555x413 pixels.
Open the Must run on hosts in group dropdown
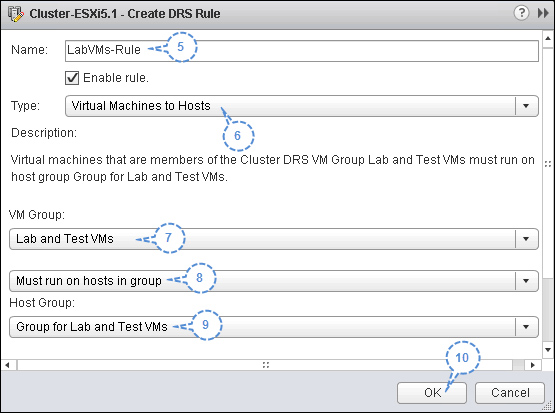coord(274,281)
